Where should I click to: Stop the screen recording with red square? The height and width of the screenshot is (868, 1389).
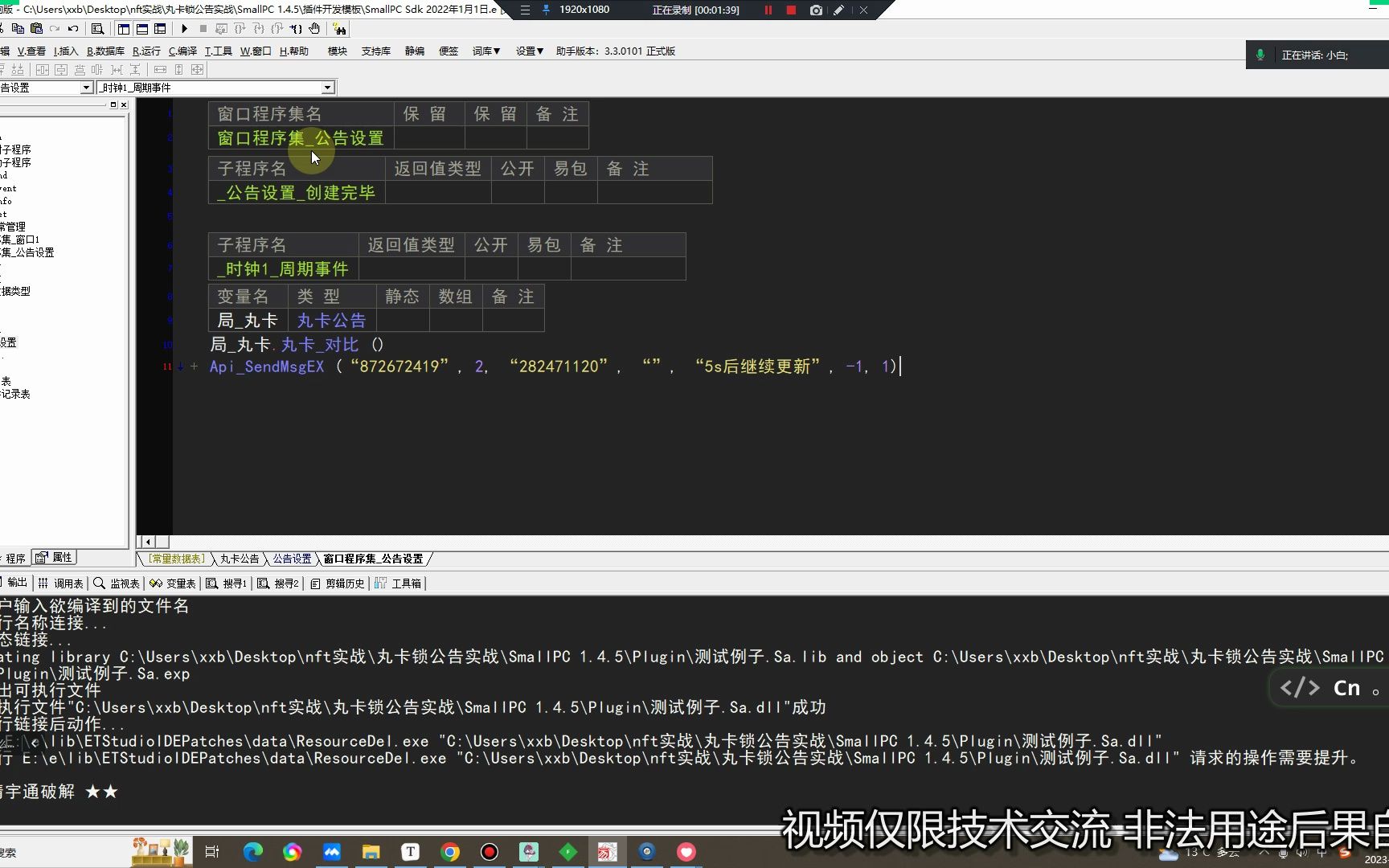(791, 10)
